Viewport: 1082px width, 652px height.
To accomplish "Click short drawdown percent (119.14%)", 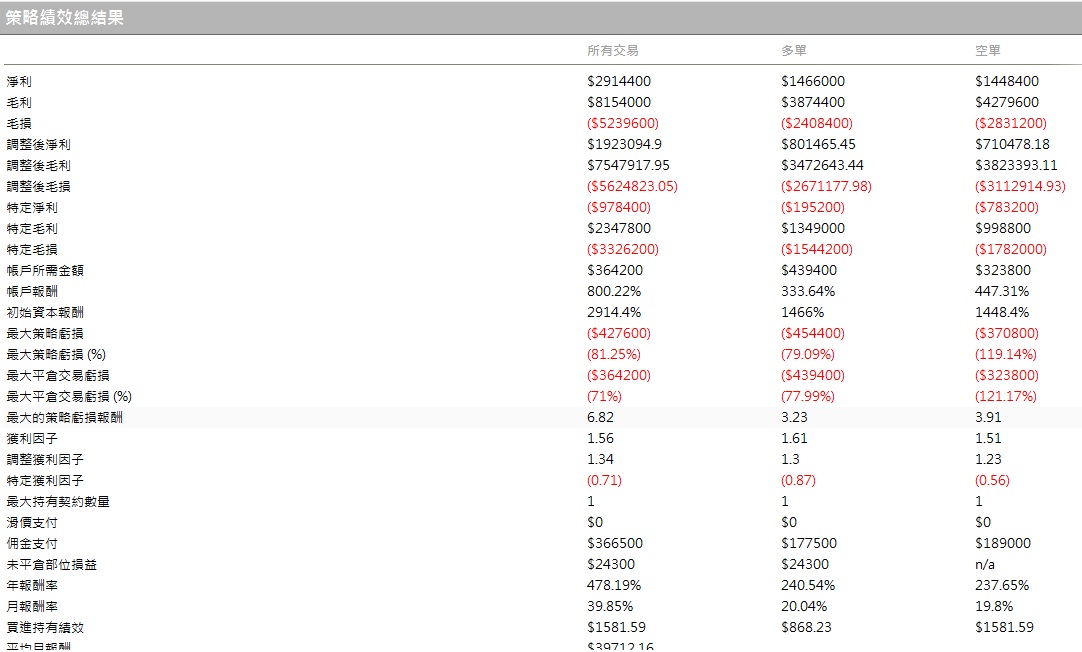I will (x=1006, y=355).
